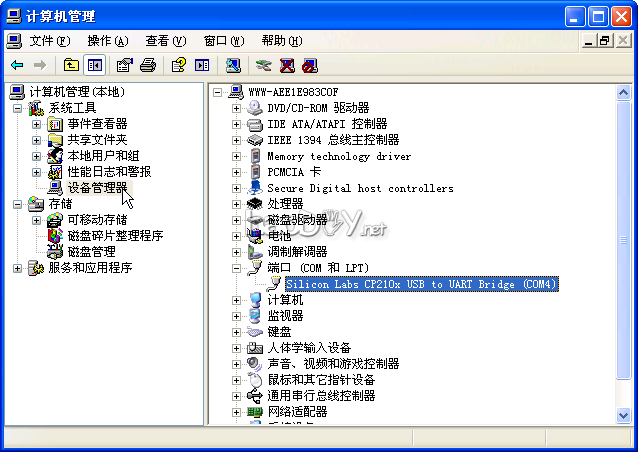Viewport: 638px width, 452px height.
Task: Select 磁盘管理 in the left tree
Action: (91, 252)
